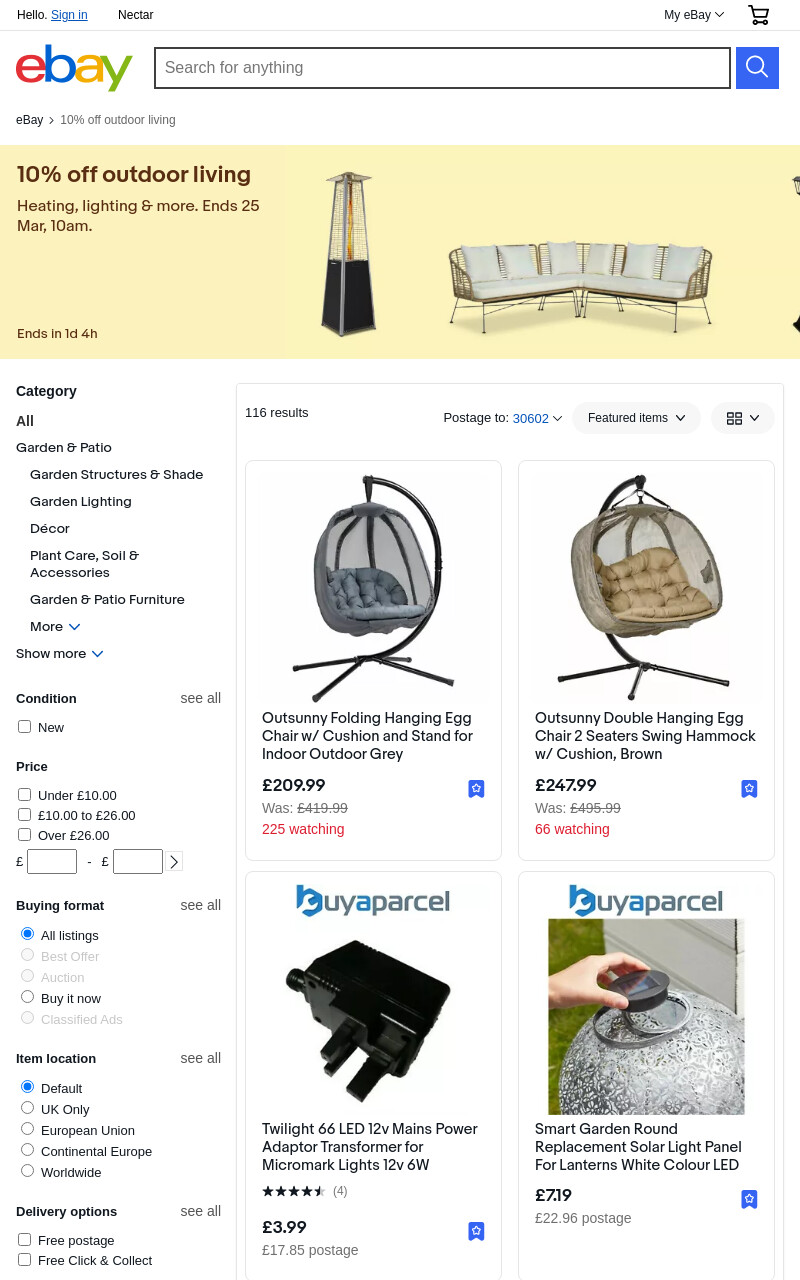Image resolution: width=800 pixels, height=1280 pixels.
Task: Open Garden Lighting category
Action: point(81,502)
